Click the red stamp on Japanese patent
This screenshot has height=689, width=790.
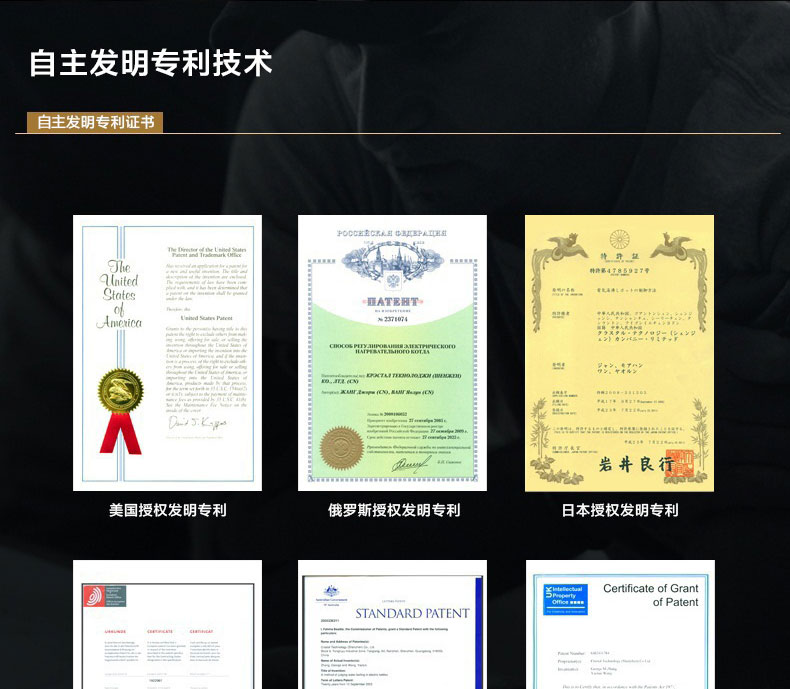click(681, 462)
